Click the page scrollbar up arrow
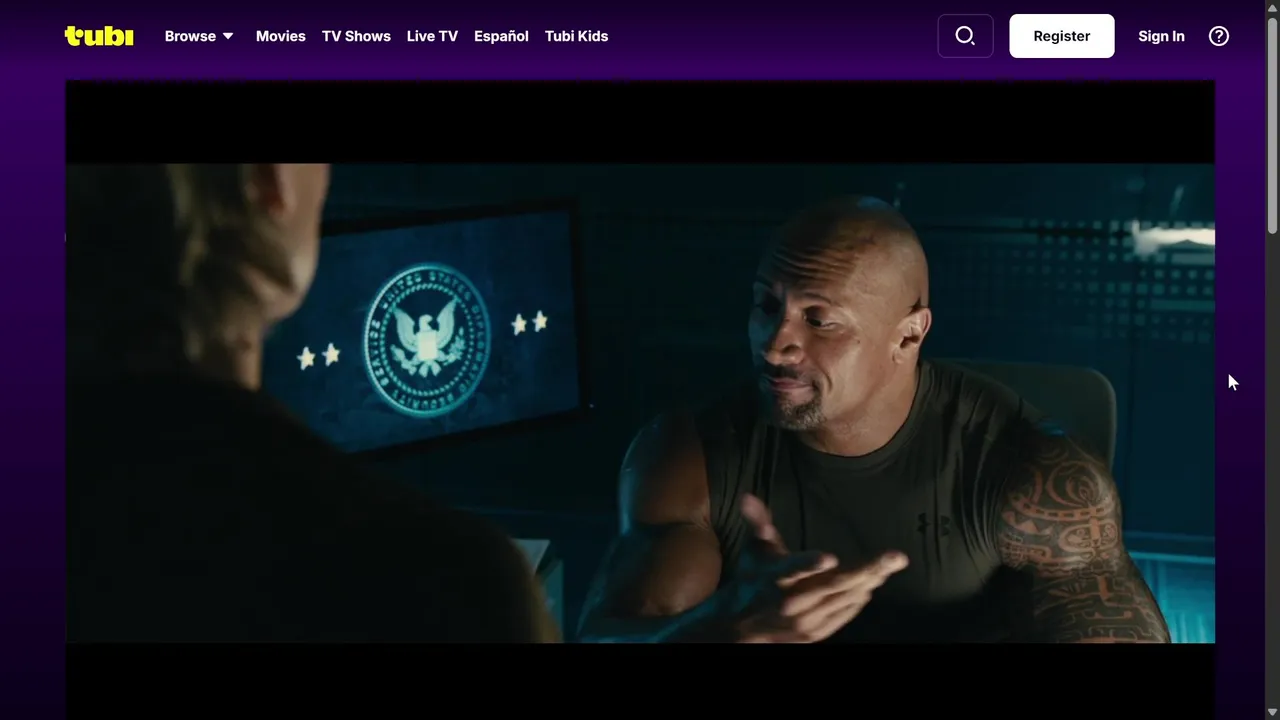 1272,8
